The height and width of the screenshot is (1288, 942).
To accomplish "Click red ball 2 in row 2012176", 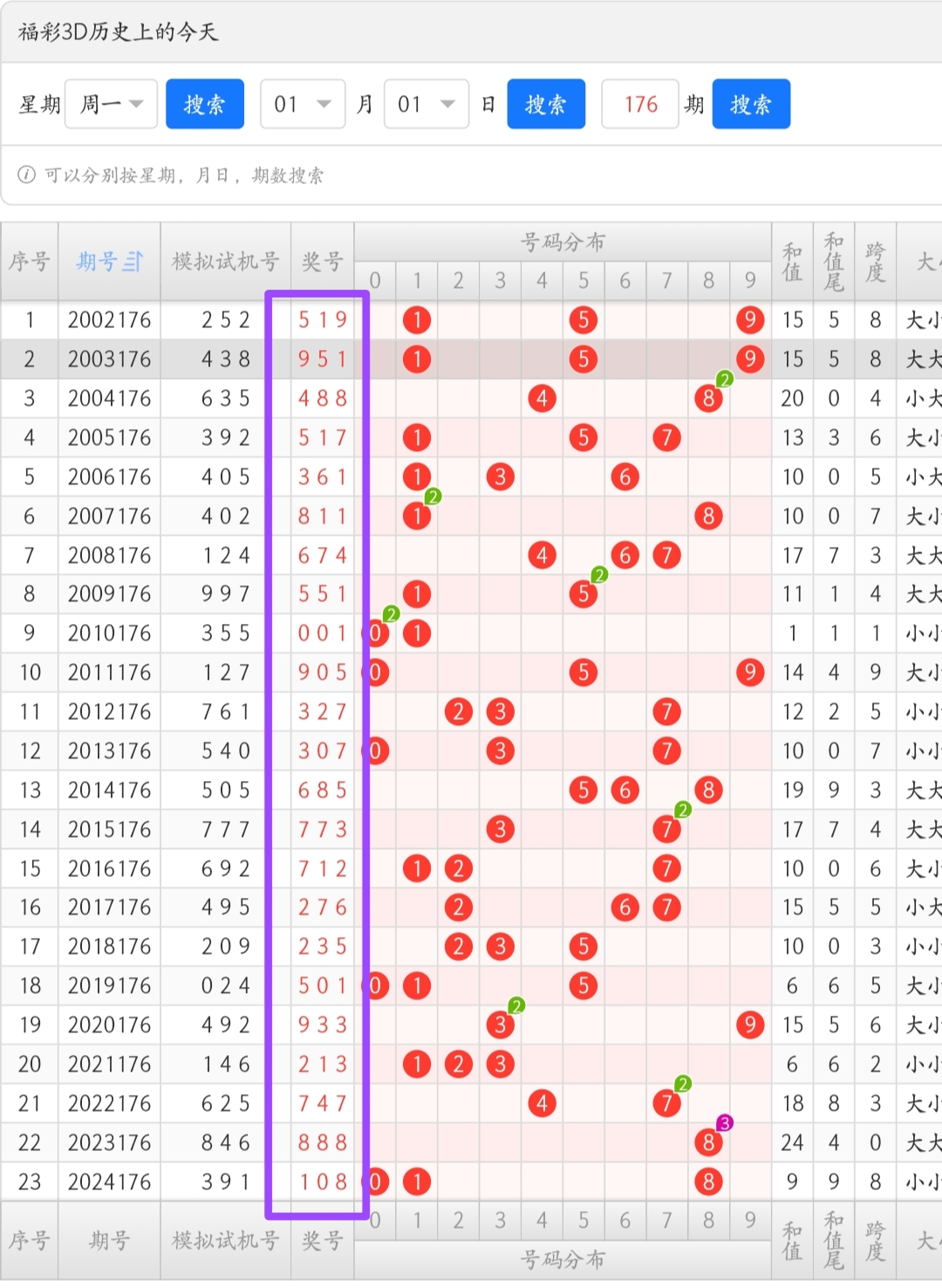I will [x=458, y=712].
